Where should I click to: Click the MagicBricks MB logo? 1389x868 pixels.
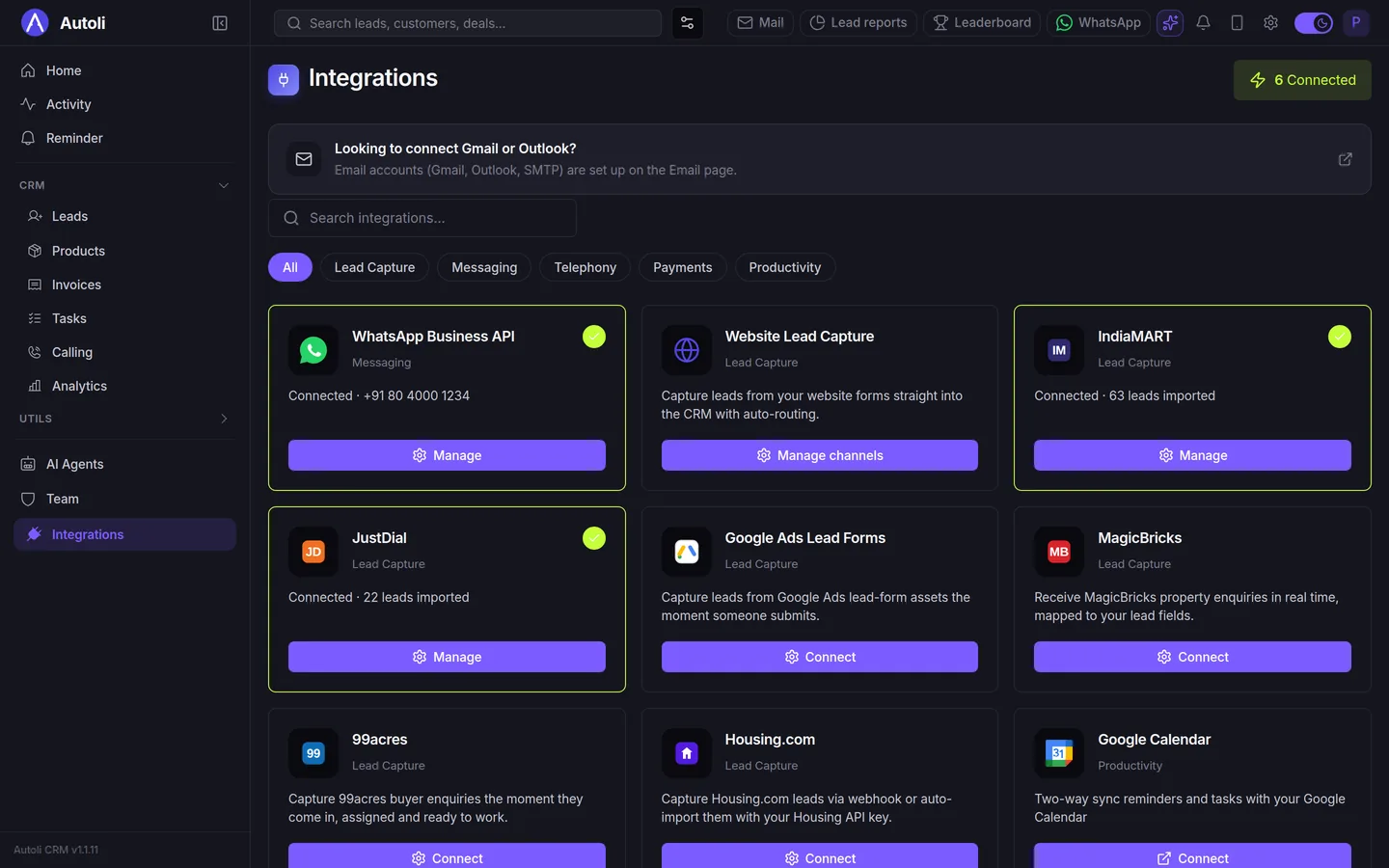1059,552
